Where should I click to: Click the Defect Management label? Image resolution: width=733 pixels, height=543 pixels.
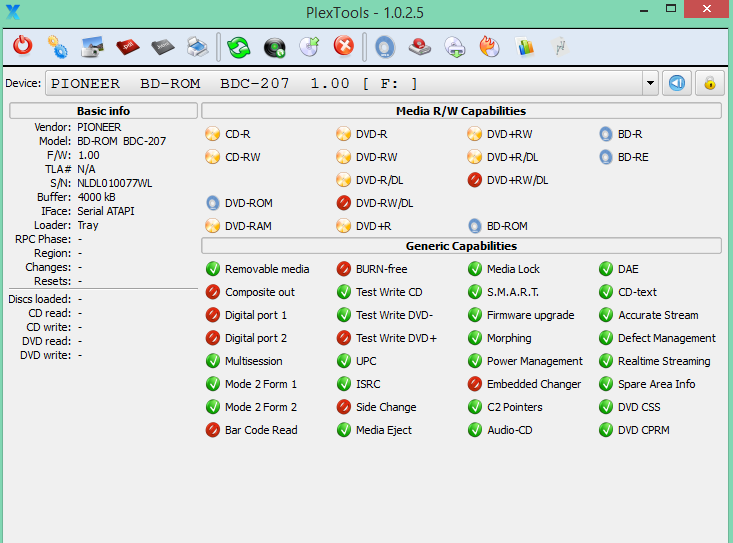click(x=667, y=338)
